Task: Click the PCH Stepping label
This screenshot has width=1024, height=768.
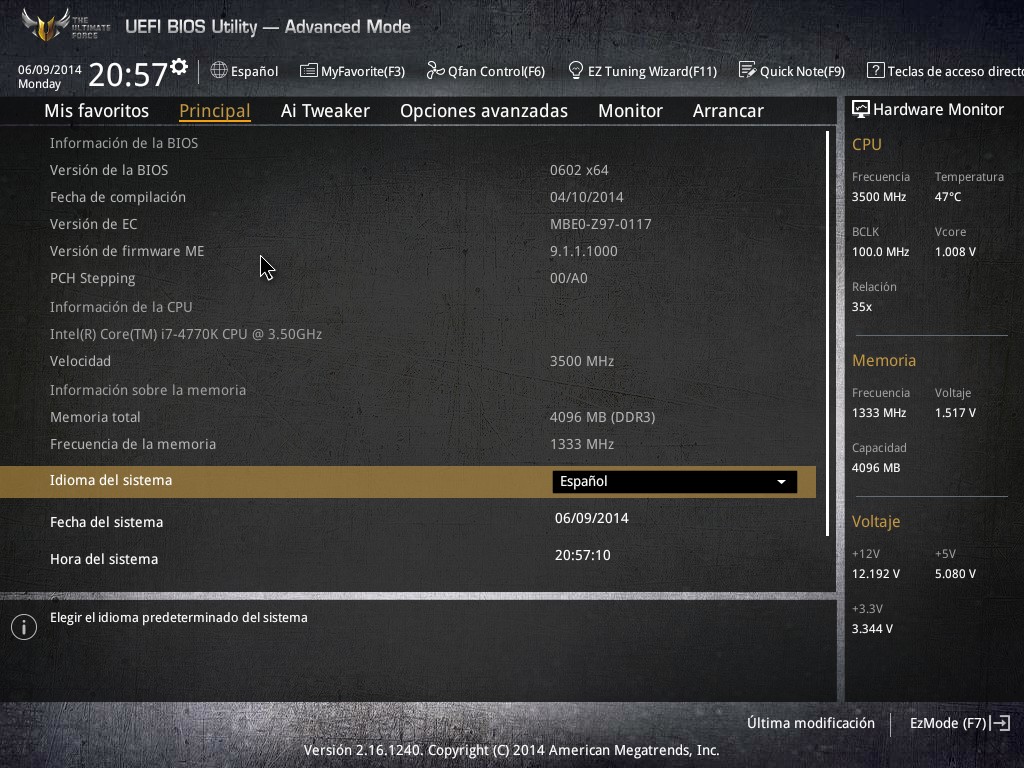Action: [92, 278]
